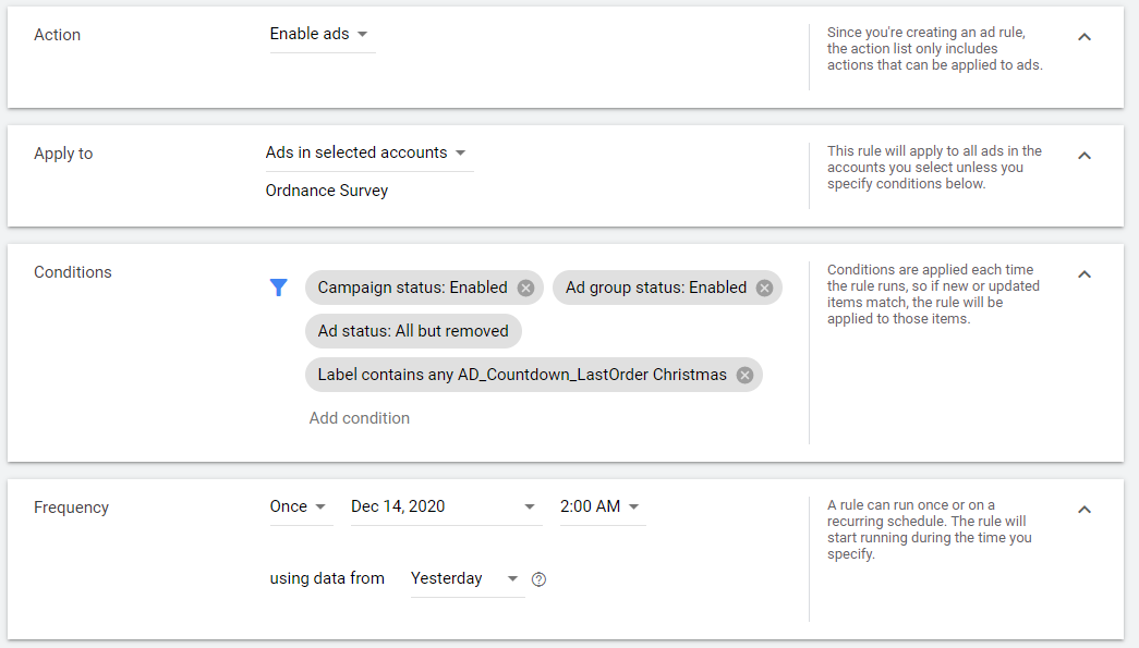Open the 2:00 AM time dropdown
This screenshot has height=648, width=1139.
601,506
